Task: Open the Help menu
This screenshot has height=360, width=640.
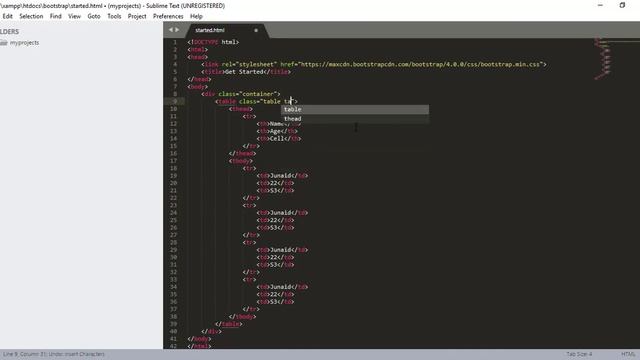Action: [x=196, y=16]
